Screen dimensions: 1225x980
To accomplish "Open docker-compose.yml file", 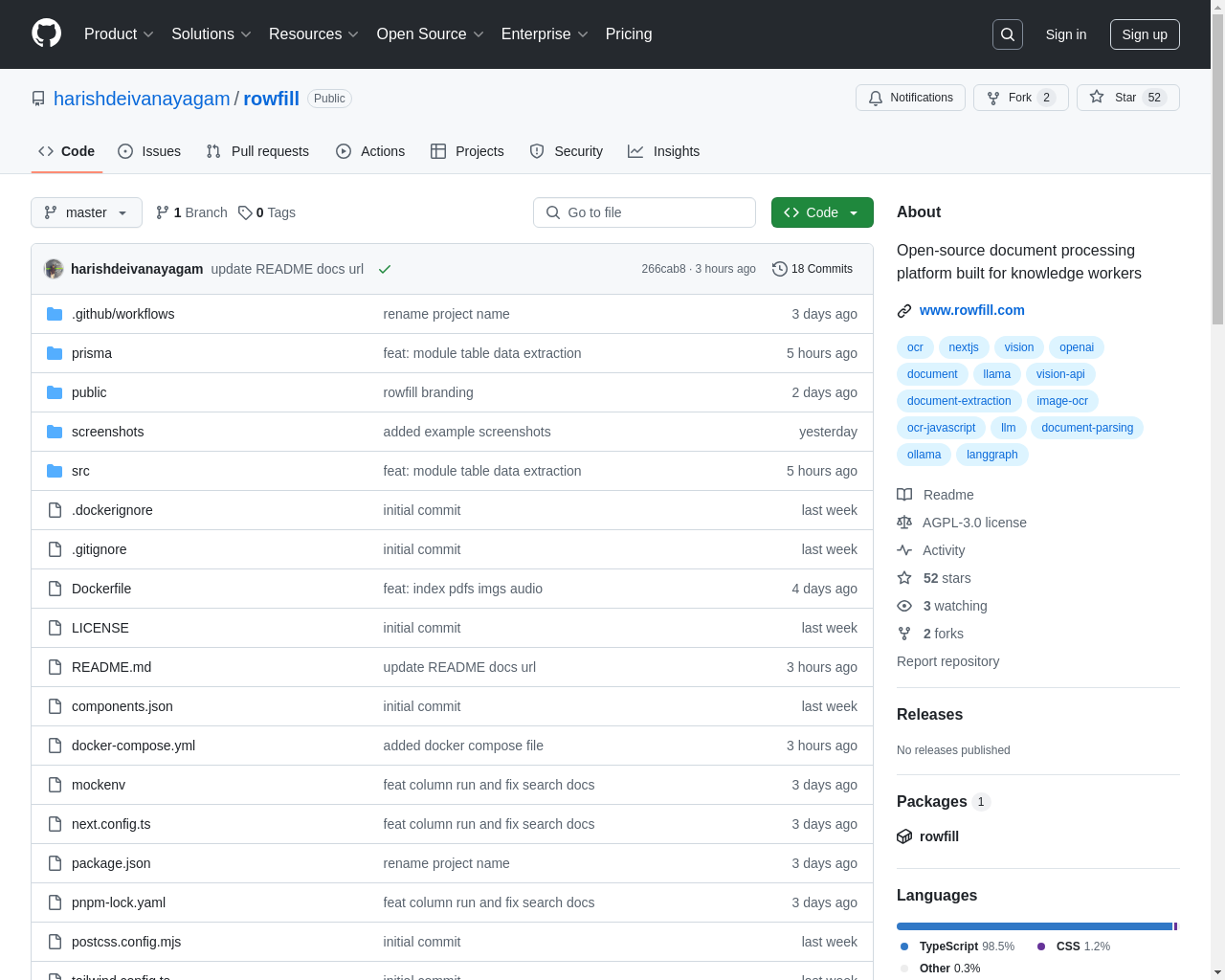I will coord(133,746).
